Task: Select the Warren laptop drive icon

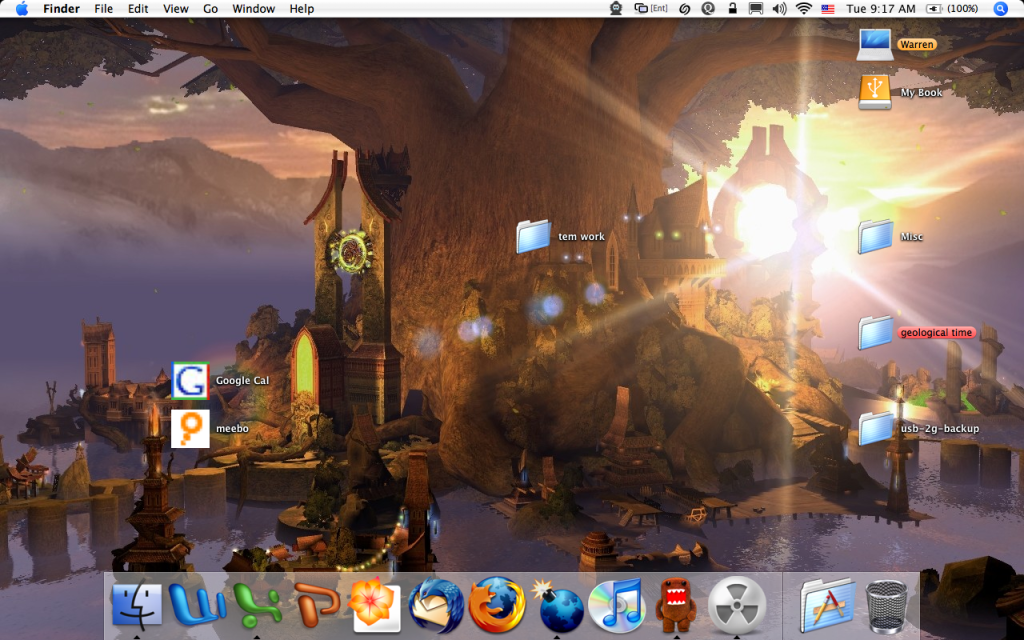Action: click(874, 44)
